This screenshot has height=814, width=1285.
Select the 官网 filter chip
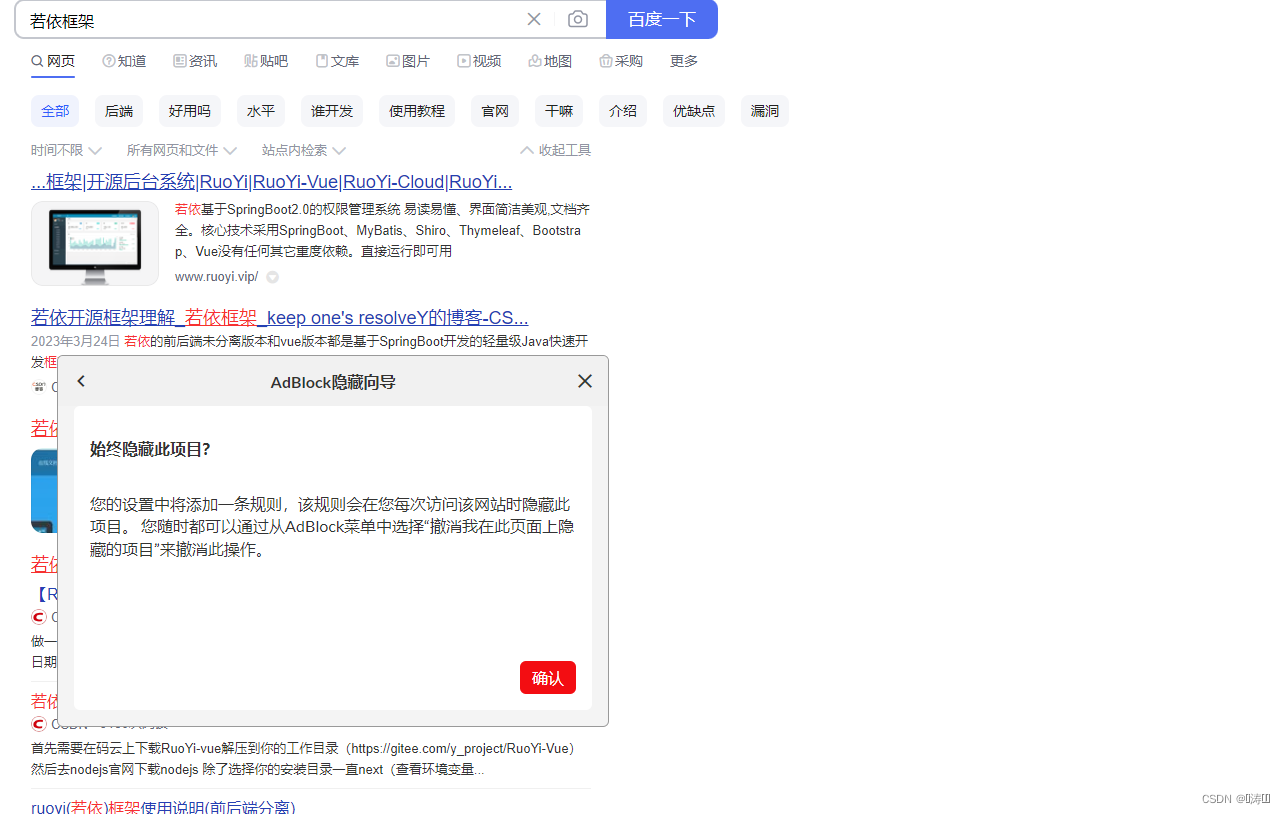pyautogui.click(x=495, y=111)
